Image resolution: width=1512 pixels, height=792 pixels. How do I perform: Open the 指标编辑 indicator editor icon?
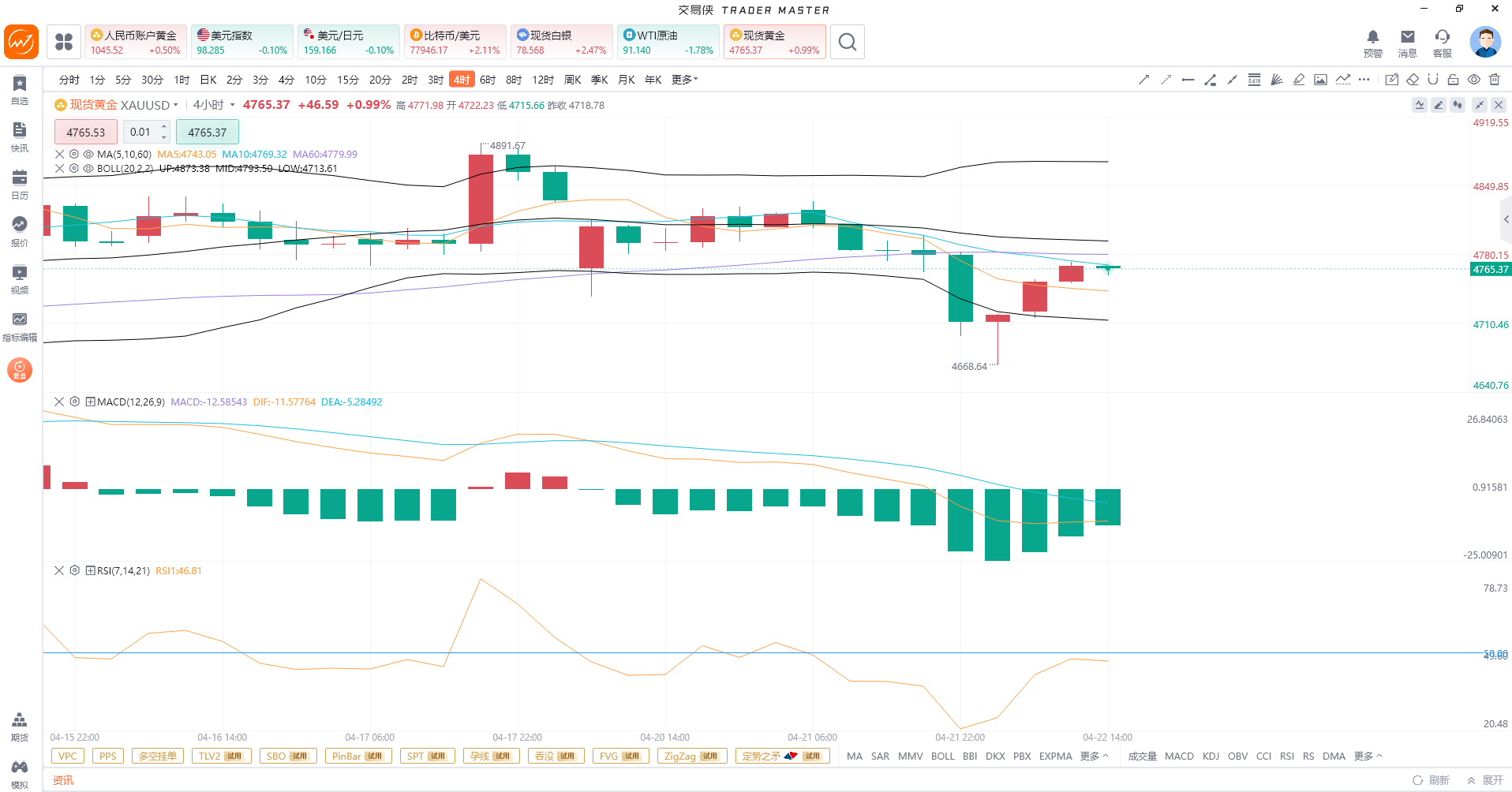(20, 326)
